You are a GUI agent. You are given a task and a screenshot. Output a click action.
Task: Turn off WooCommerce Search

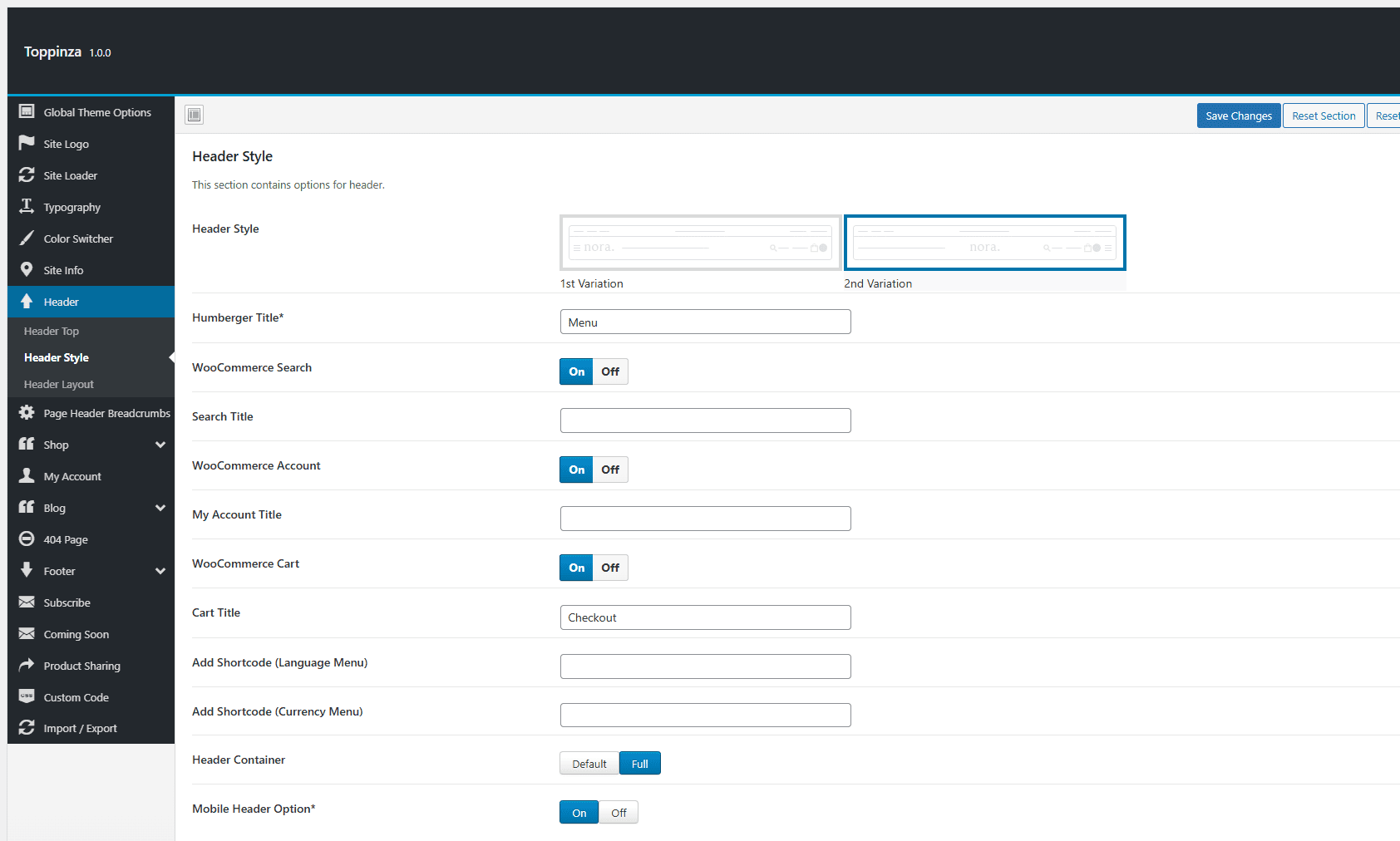pyautogui.click(x=610, y=371)
